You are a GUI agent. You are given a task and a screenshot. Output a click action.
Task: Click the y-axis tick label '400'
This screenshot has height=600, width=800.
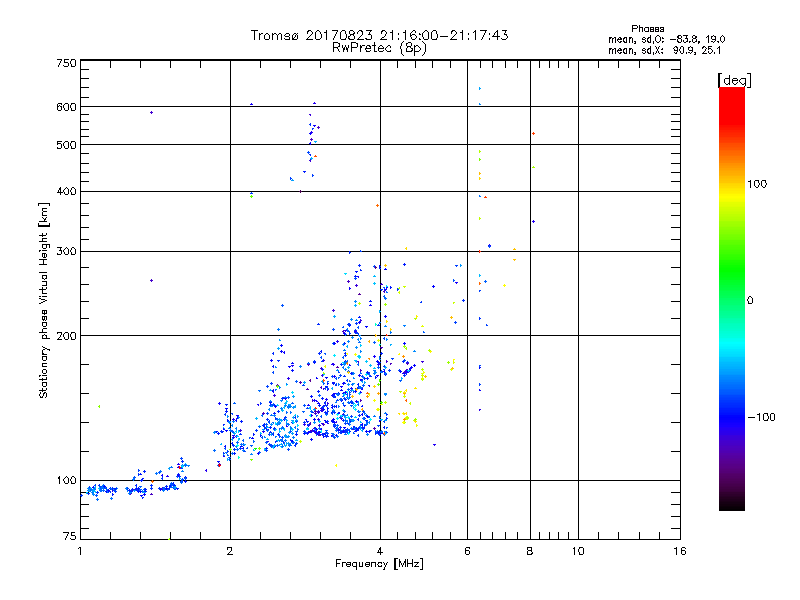point(66,191)
